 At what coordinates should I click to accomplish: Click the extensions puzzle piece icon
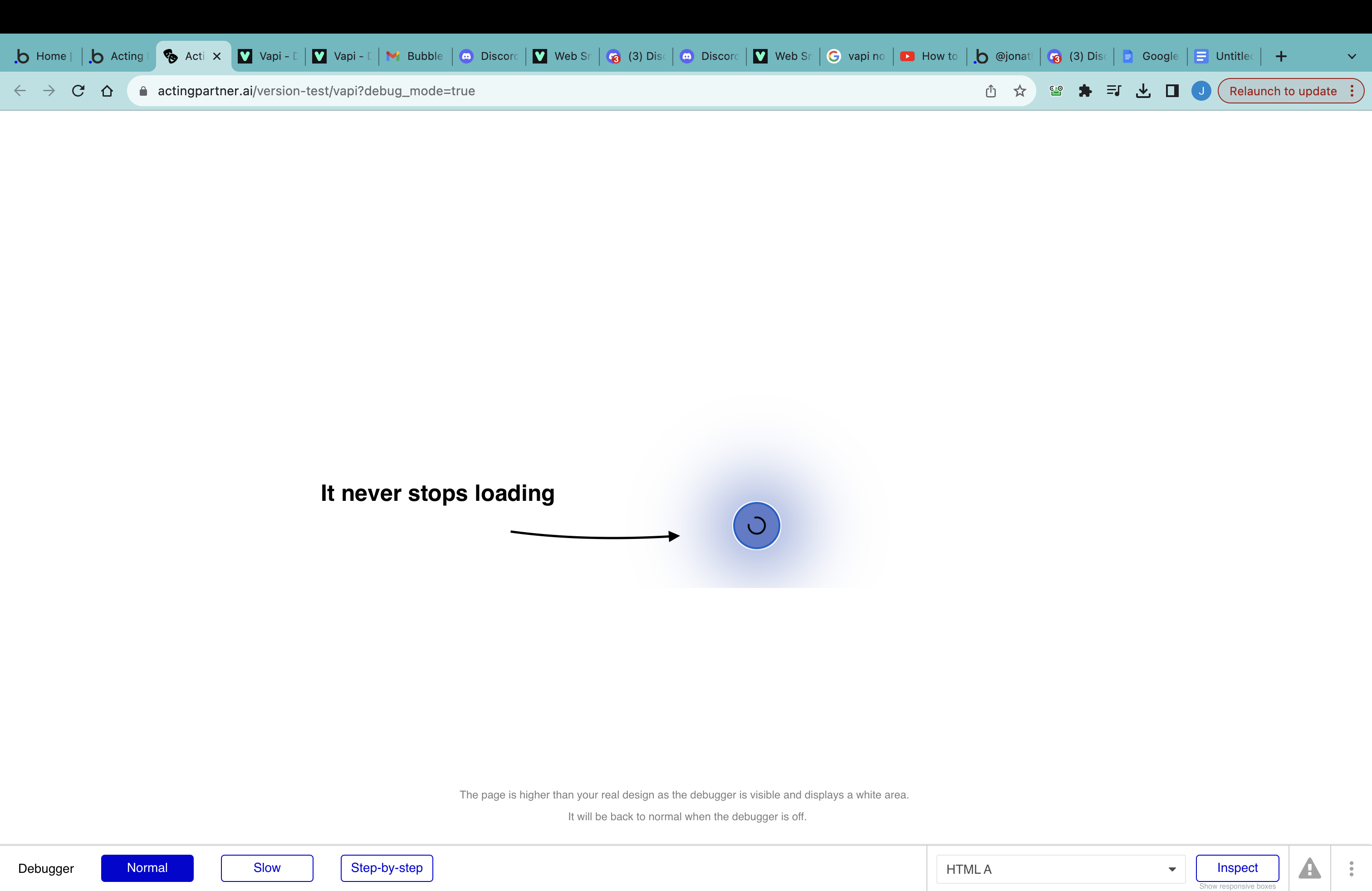point(1086,90)
